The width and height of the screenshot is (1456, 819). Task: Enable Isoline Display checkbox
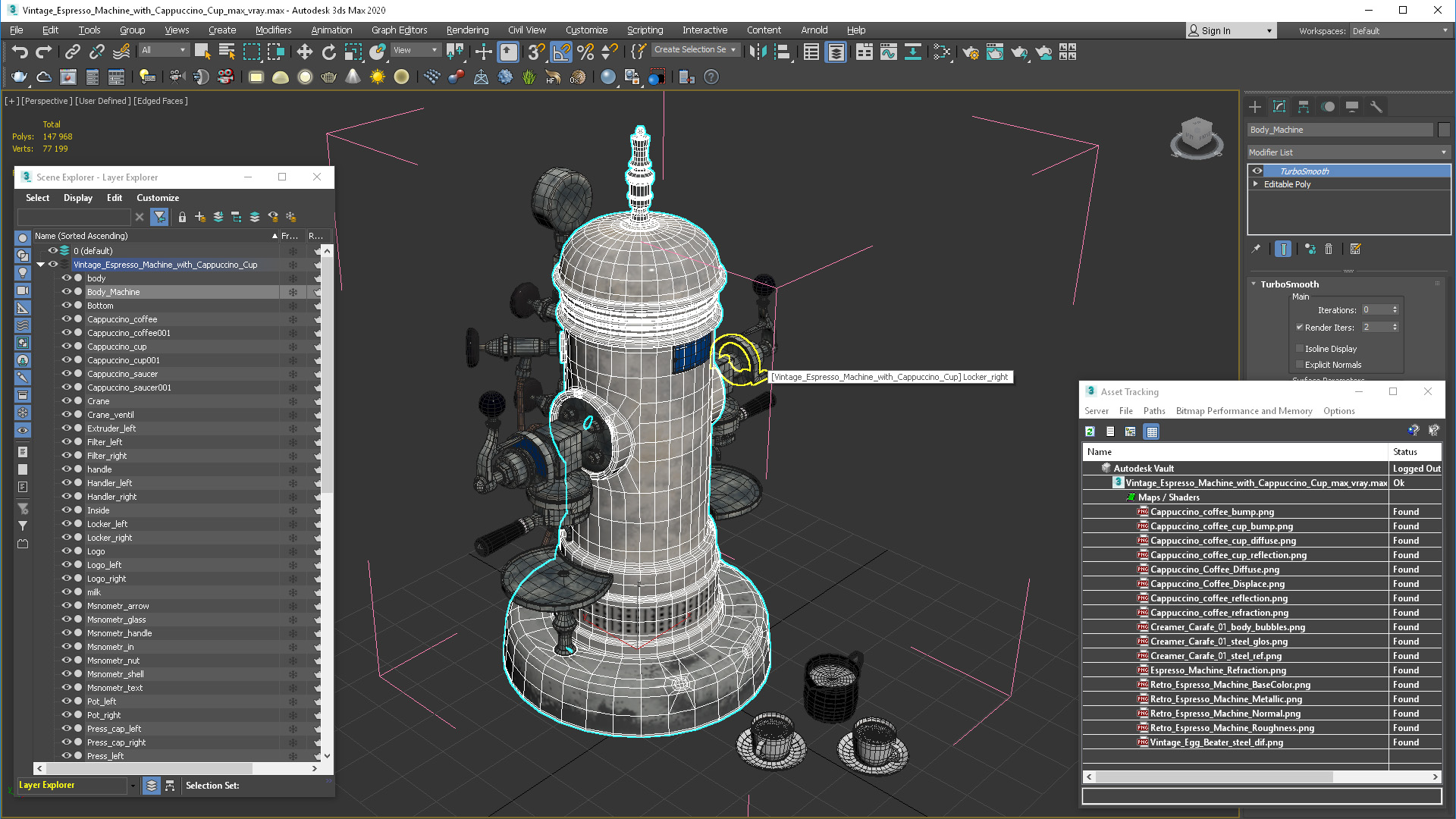[x=1300, y=349]
